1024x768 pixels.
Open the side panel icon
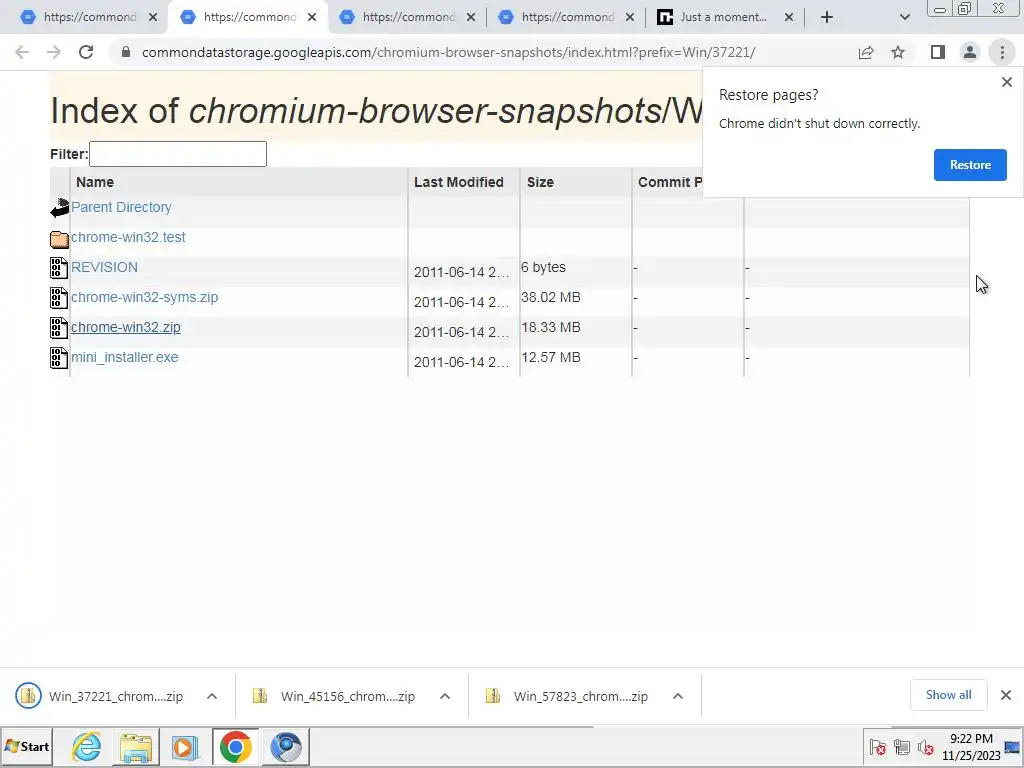(938, 52)
